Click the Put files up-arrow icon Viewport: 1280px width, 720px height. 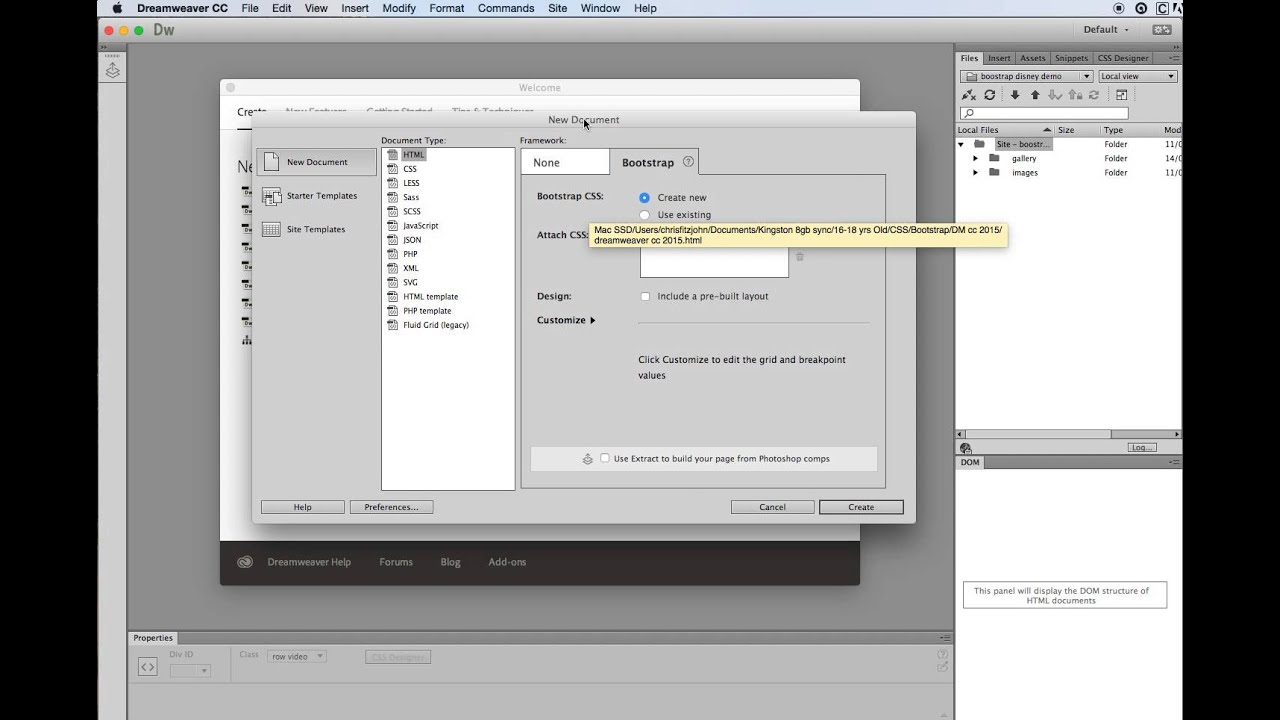coord(1035,95)
